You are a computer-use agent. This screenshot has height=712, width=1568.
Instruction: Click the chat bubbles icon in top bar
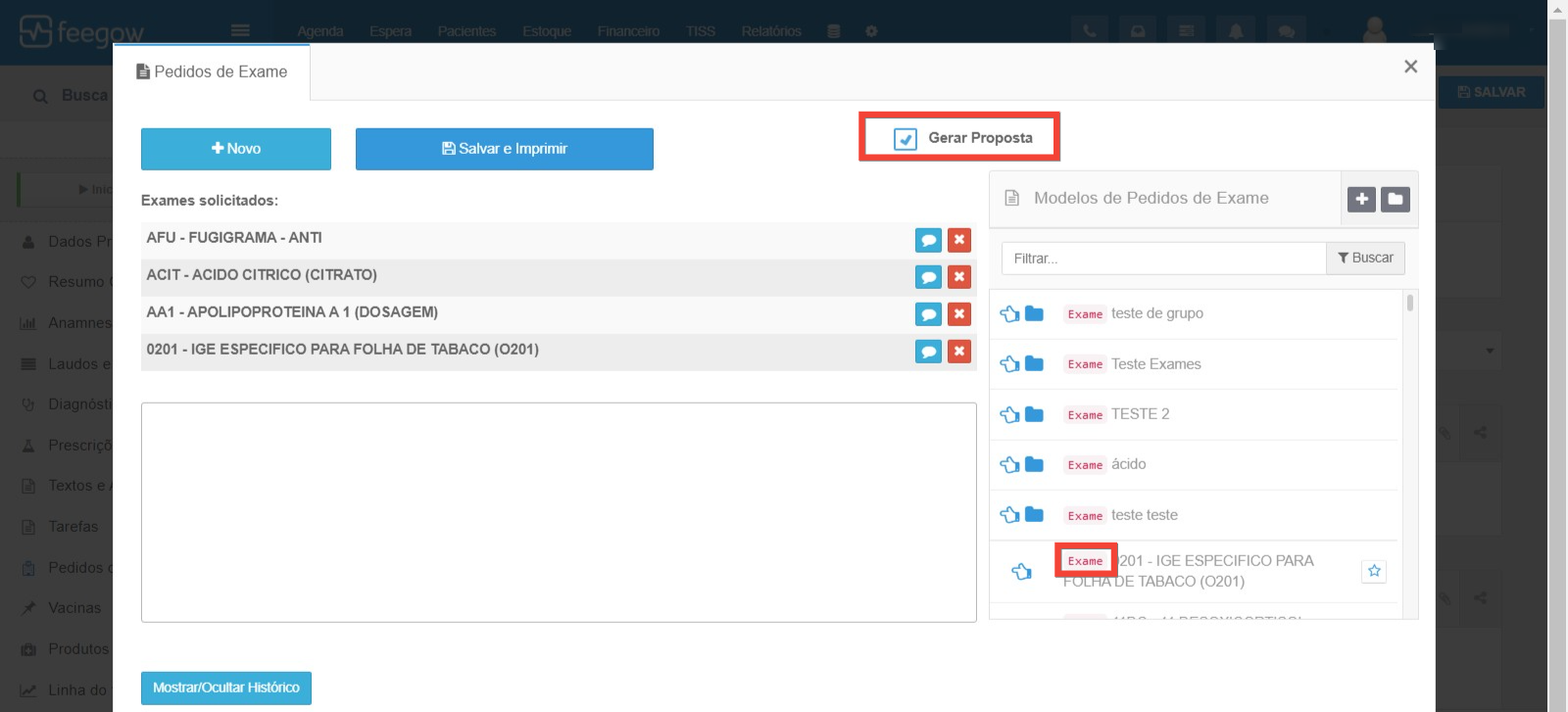[1286, 31]
